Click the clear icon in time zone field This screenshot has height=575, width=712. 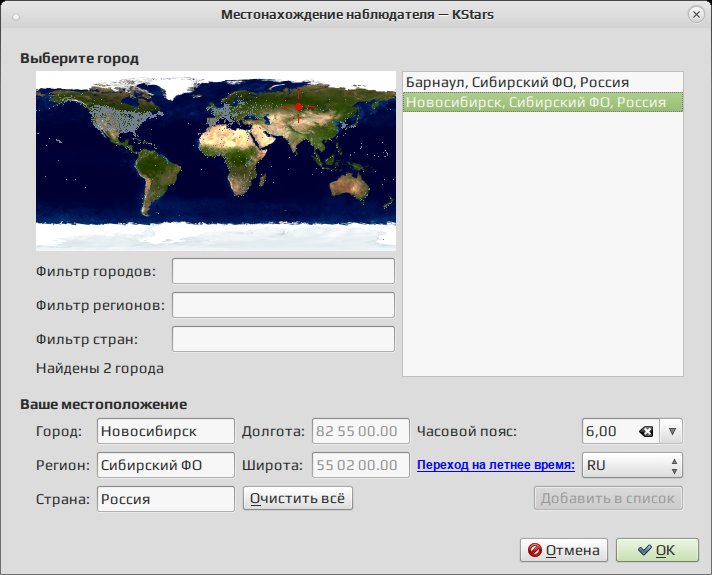646,431
